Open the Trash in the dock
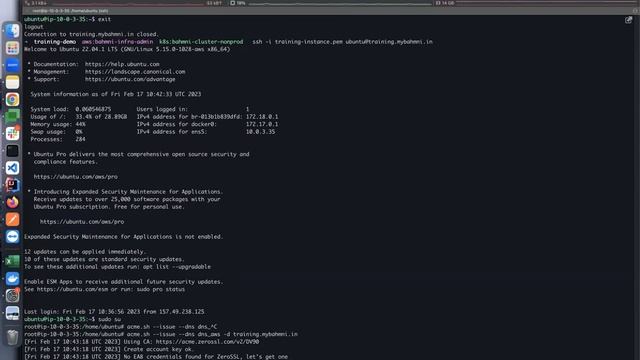 (x=12, y=337)
